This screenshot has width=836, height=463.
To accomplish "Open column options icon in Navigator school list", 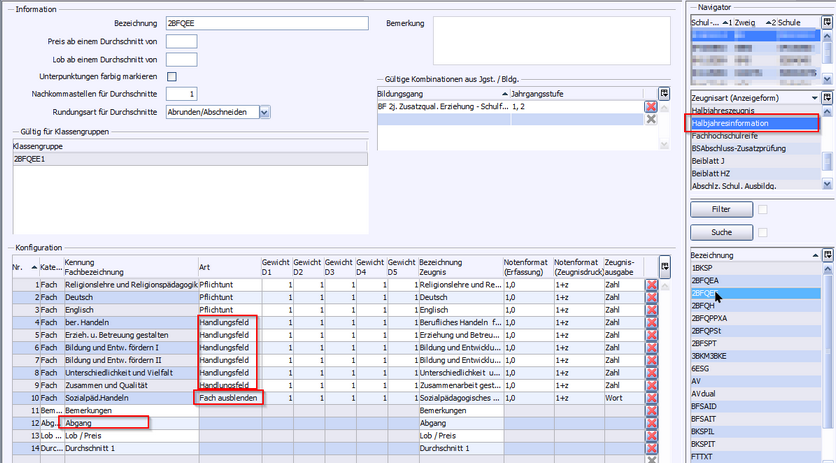I will (x=827, y=21).
